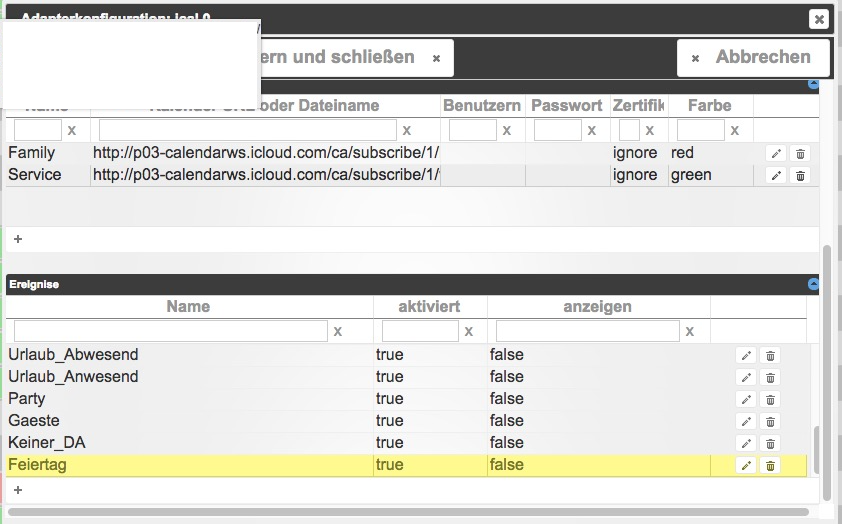The image size is (842, 524).
Task: Focus the anzeigen filter field
Action: point(587,331)
